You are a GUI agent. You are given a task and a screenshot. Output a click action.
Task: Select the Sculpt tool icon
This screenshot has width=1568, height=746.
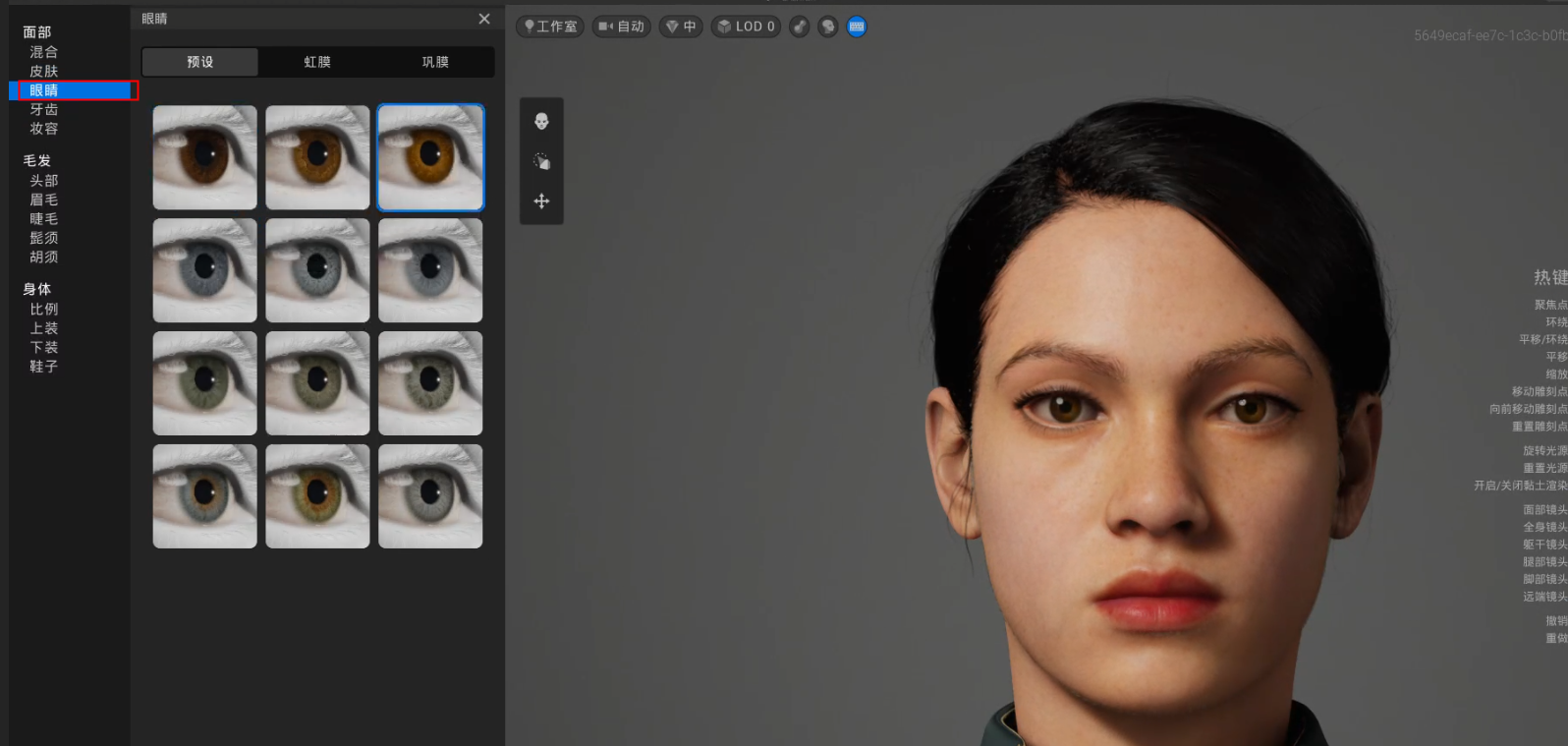tap(541, 161)
